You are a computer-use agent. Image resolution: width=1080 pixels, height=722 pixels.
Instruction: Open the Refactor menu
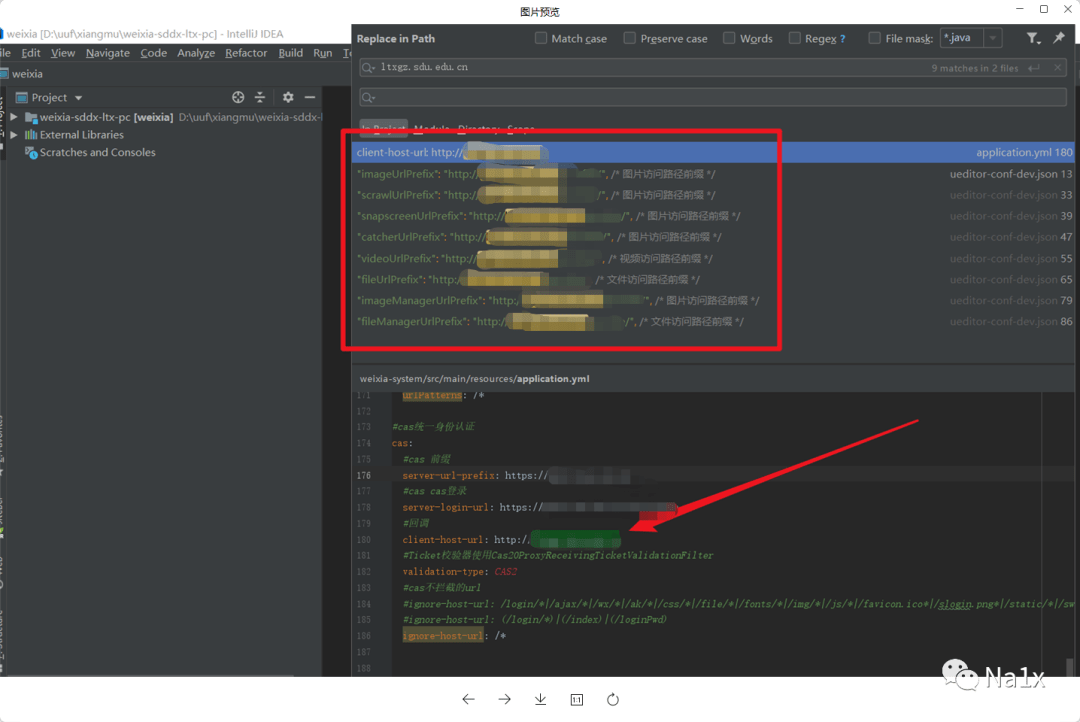(x=246, y=53)
